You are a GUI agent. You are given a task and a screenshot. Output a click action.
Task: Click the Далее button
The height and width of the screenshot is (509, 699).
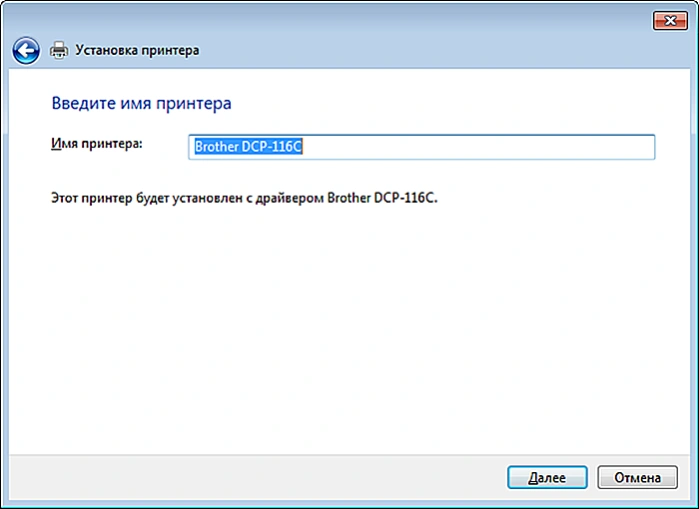(547, 477)
